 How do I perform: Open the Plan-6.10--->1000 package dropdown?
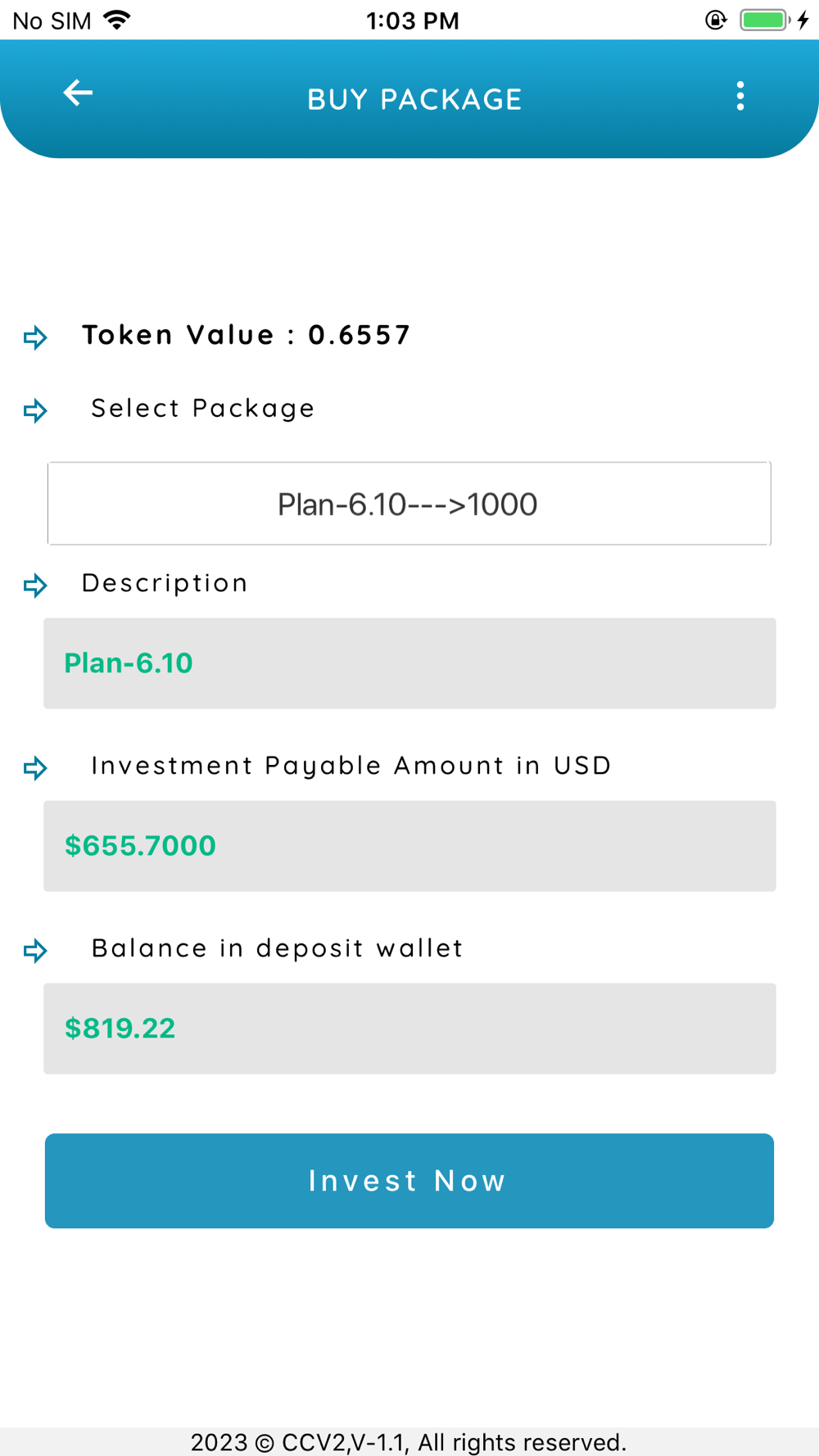pyautogui.click(x=409, y=504)
